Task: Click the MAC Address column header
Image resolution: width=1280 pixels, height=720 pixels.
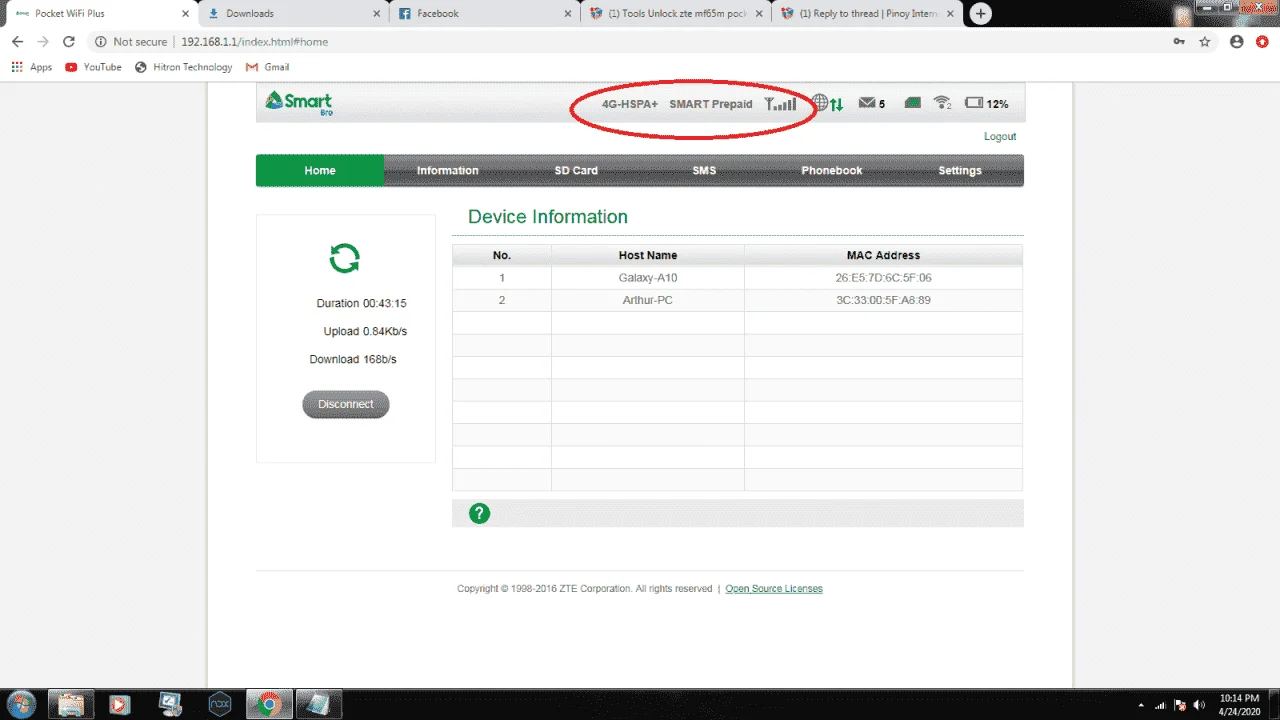Action: (x=884, y=255)
